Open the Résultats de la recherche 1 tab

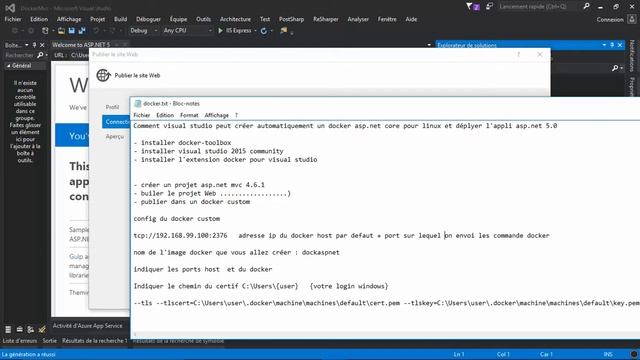pyautogui.click(x=95, y=340)
